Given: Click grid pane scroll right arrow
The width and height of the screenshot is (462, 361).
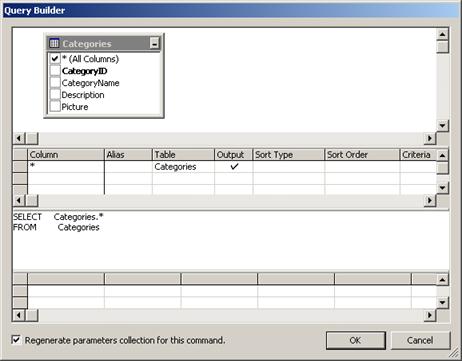Looking at the screenshot, I should pos(430,200).
